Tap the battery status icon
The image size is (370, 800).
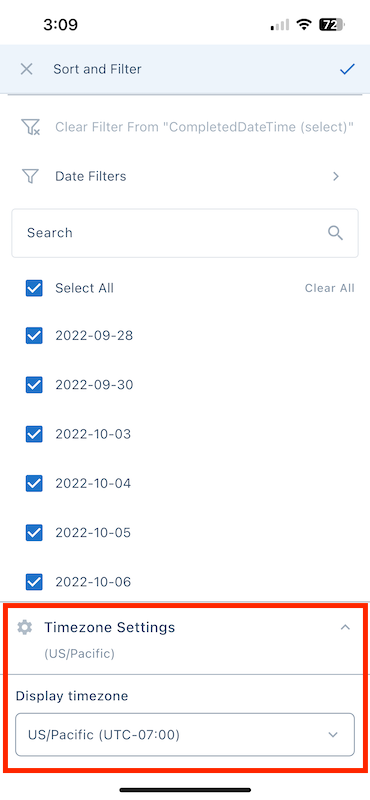[332, 24]
